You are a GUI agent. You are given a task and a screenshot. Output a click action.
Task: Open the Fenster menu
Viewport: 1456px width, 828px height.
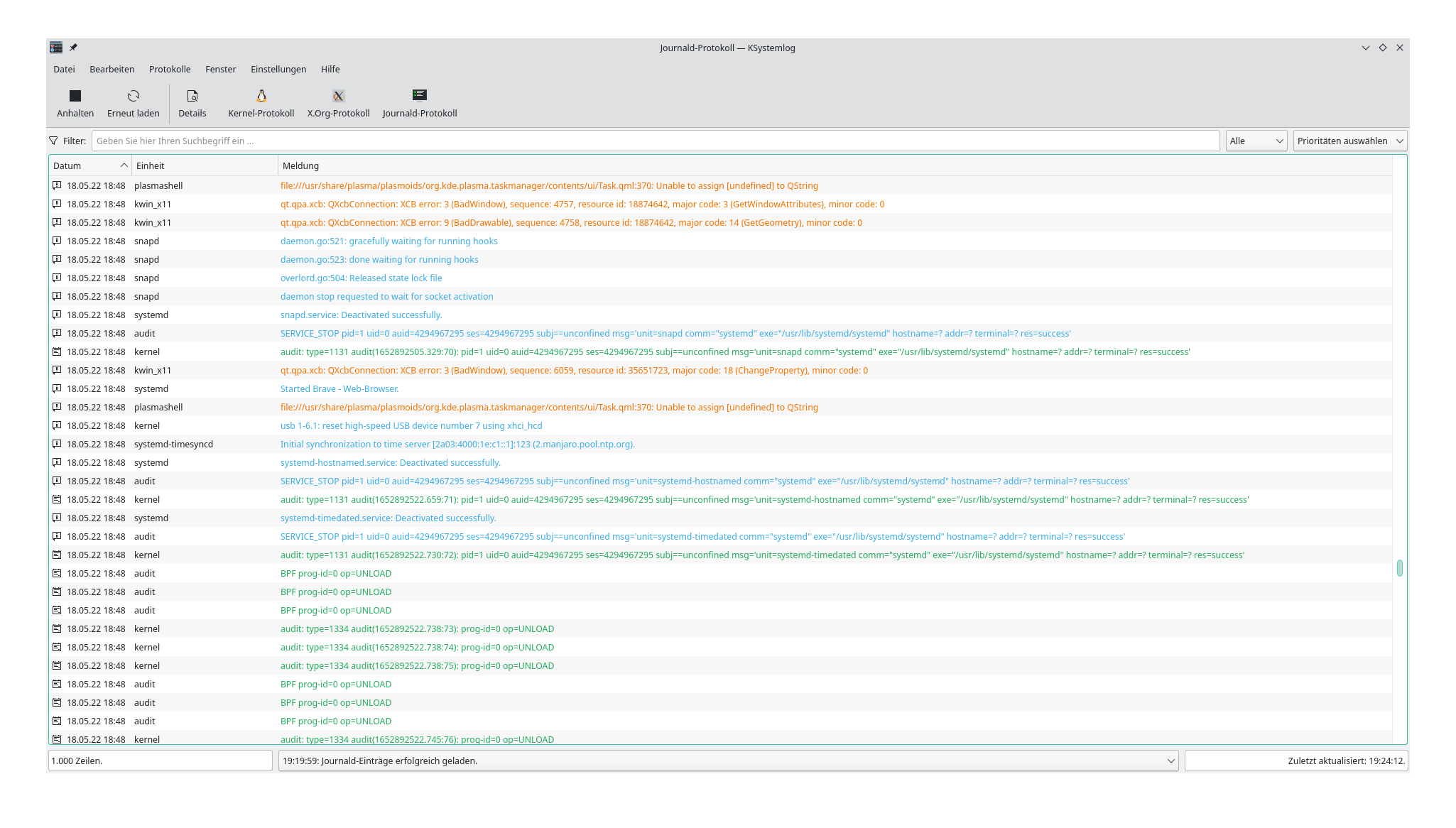point(220,69)
